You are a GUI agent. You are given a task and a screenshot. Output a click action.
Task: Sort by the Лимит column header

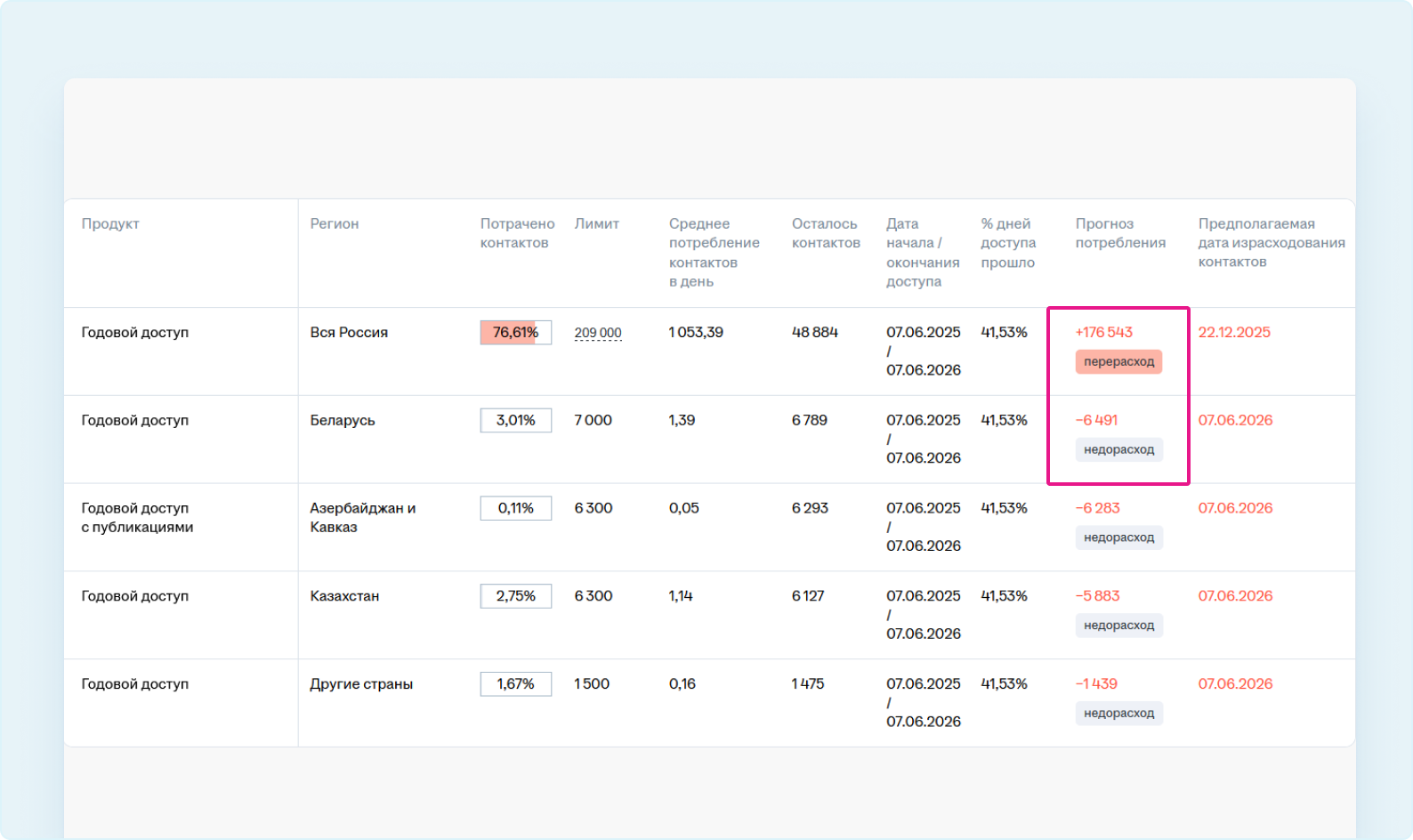(x=596, y=224)
